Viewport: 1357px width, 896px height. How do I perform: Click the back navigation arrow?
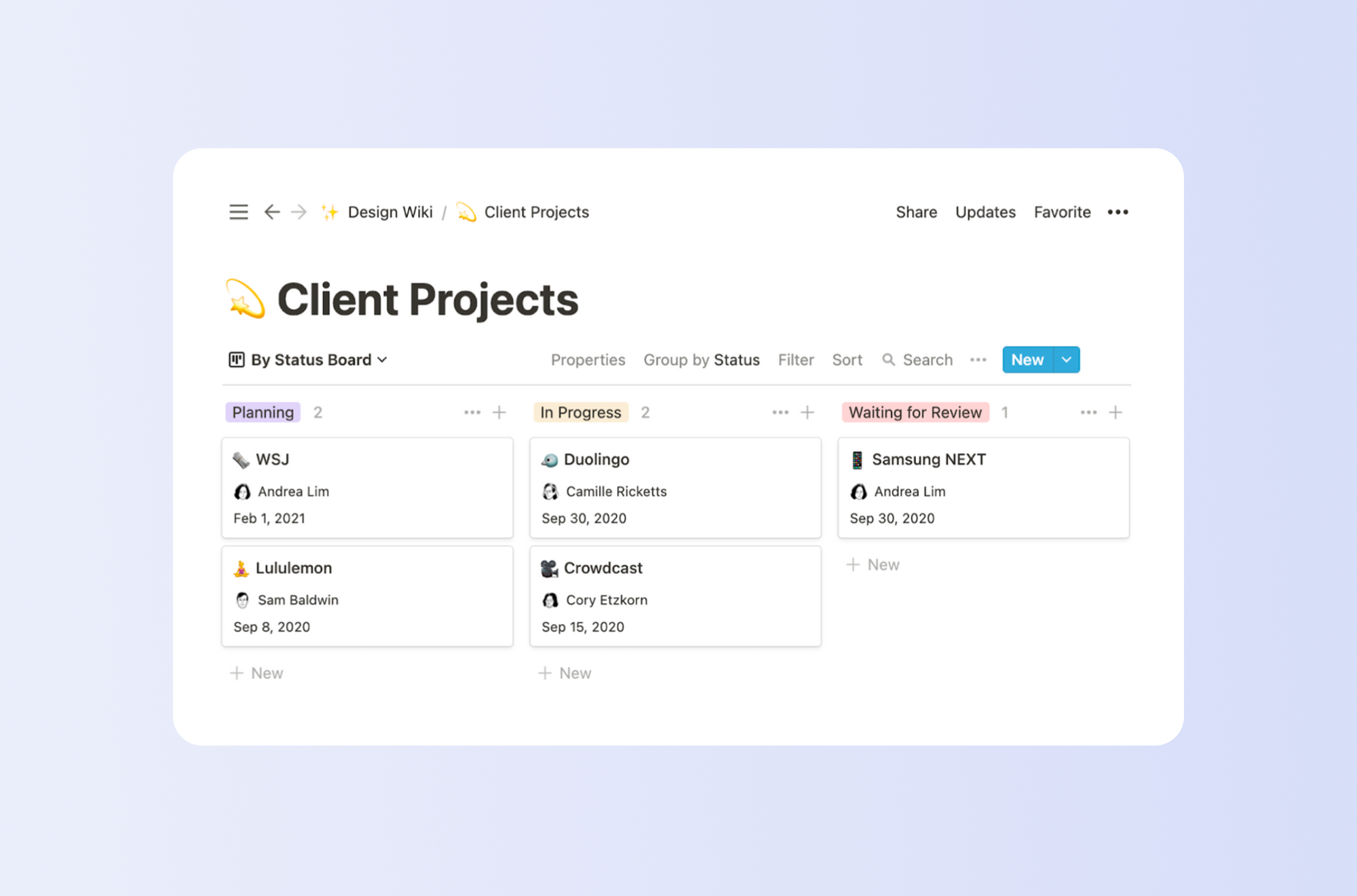point(272,212)
